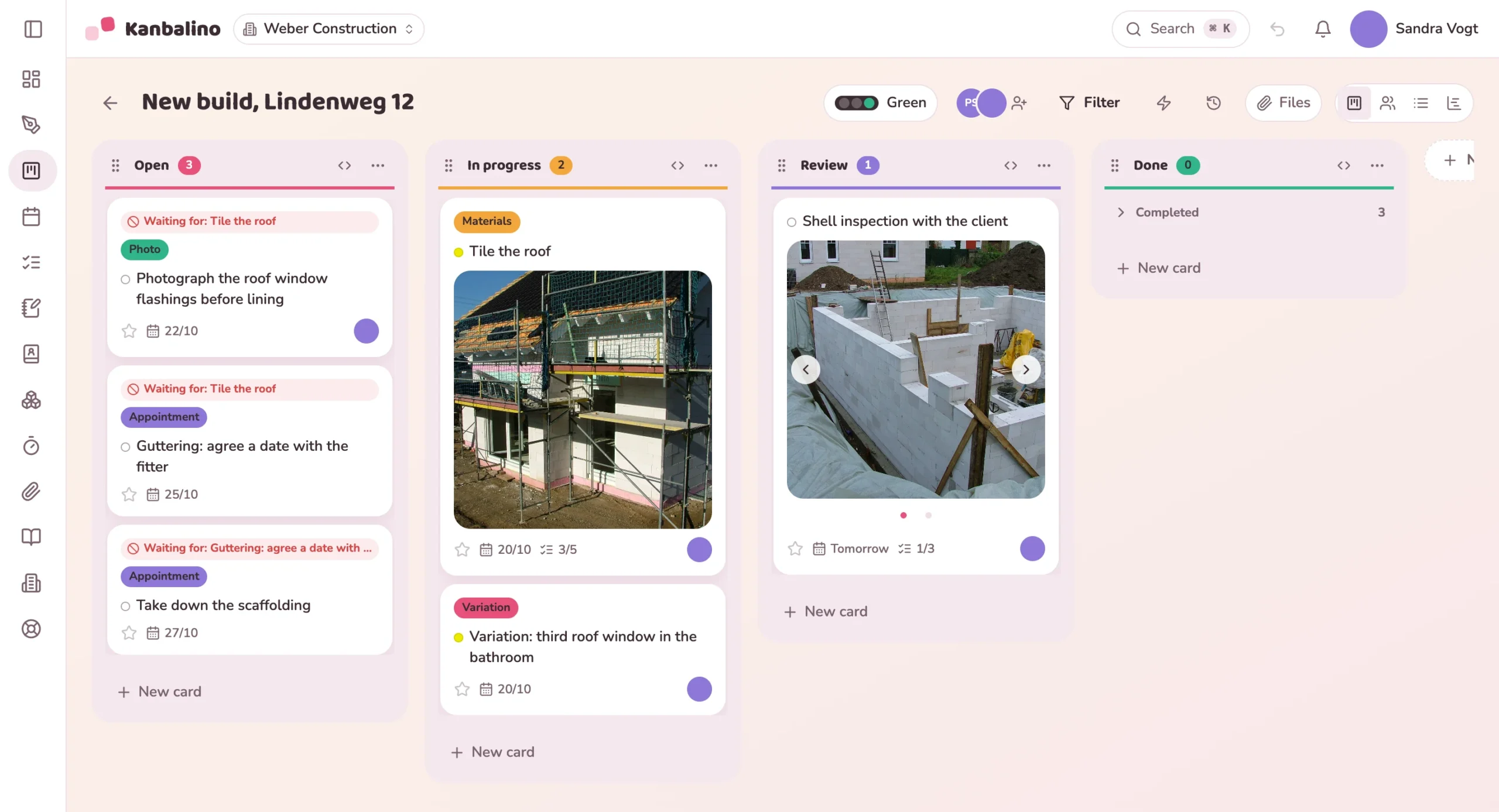Image resolution: width=1499 pixels, height=812 pixels.
Task: Collapse the Review column
Action: point(1011,166)
